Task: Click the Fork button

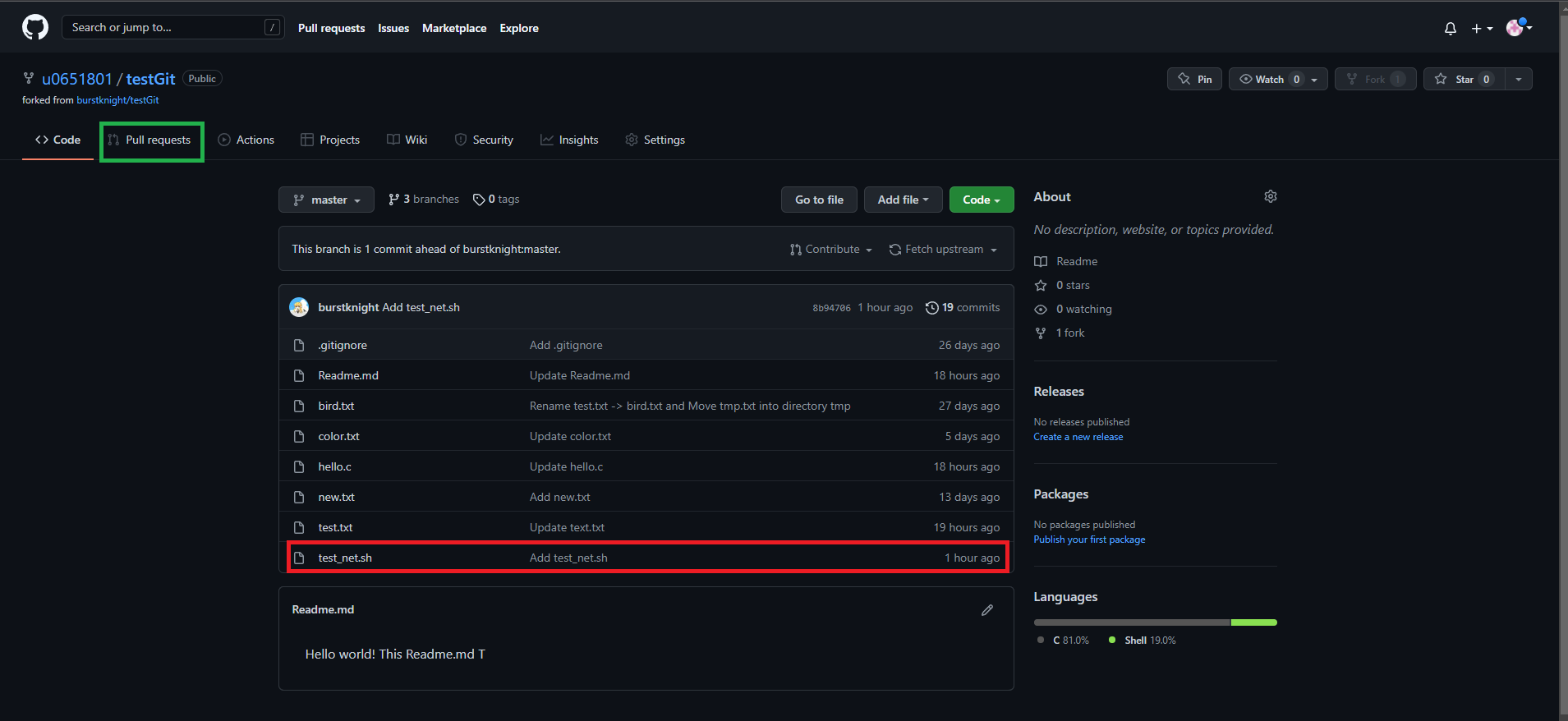Action: pos(1376,79)
